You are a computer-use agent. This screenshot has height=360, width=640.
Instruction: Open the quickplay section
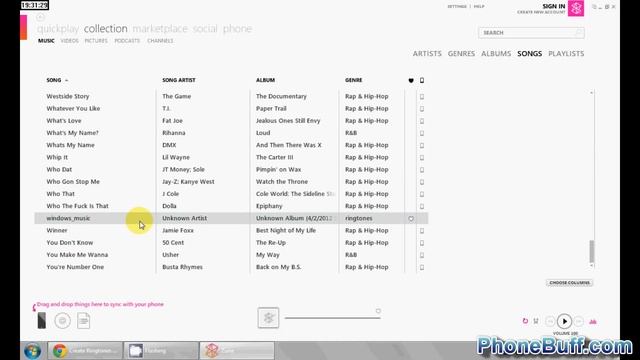(x=58, y=29)
